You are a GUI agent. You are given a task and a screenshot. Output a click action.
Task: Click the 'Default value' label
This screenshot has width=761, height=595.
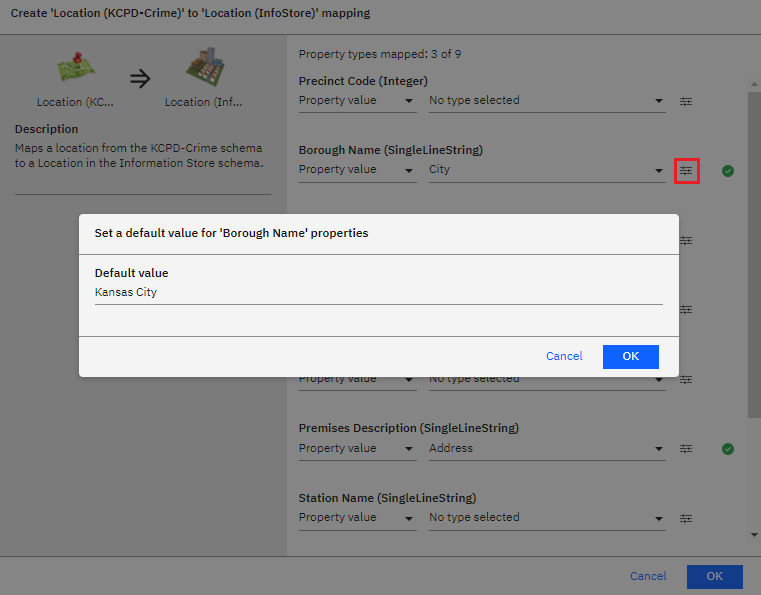[132, 273]
